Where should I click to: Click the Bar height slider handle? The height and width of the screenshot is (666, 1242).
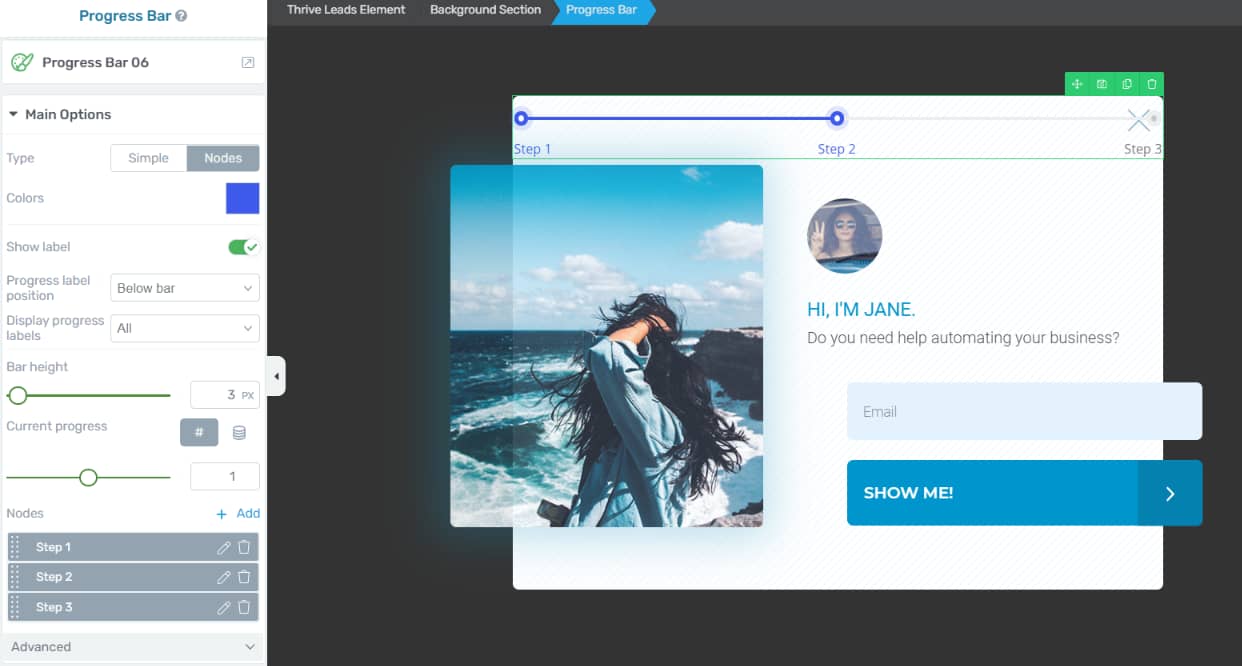17,396
